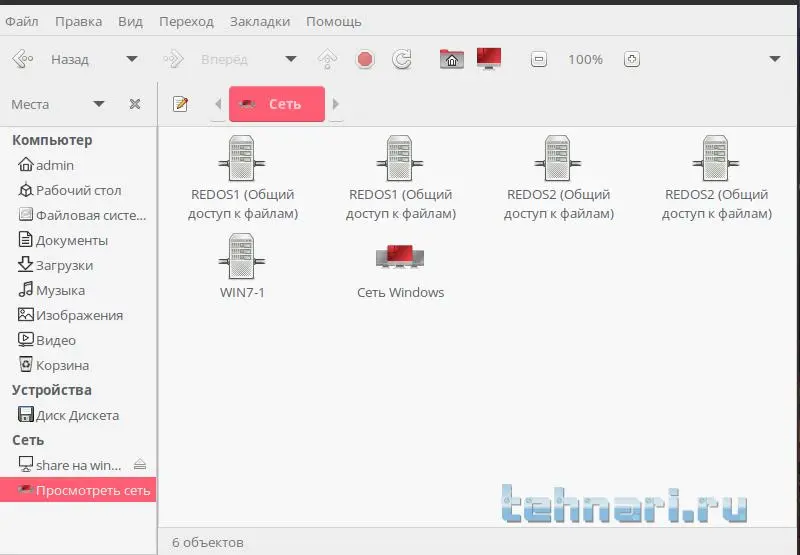Reload the current location

pyautogui.click(x=402, y=59)
